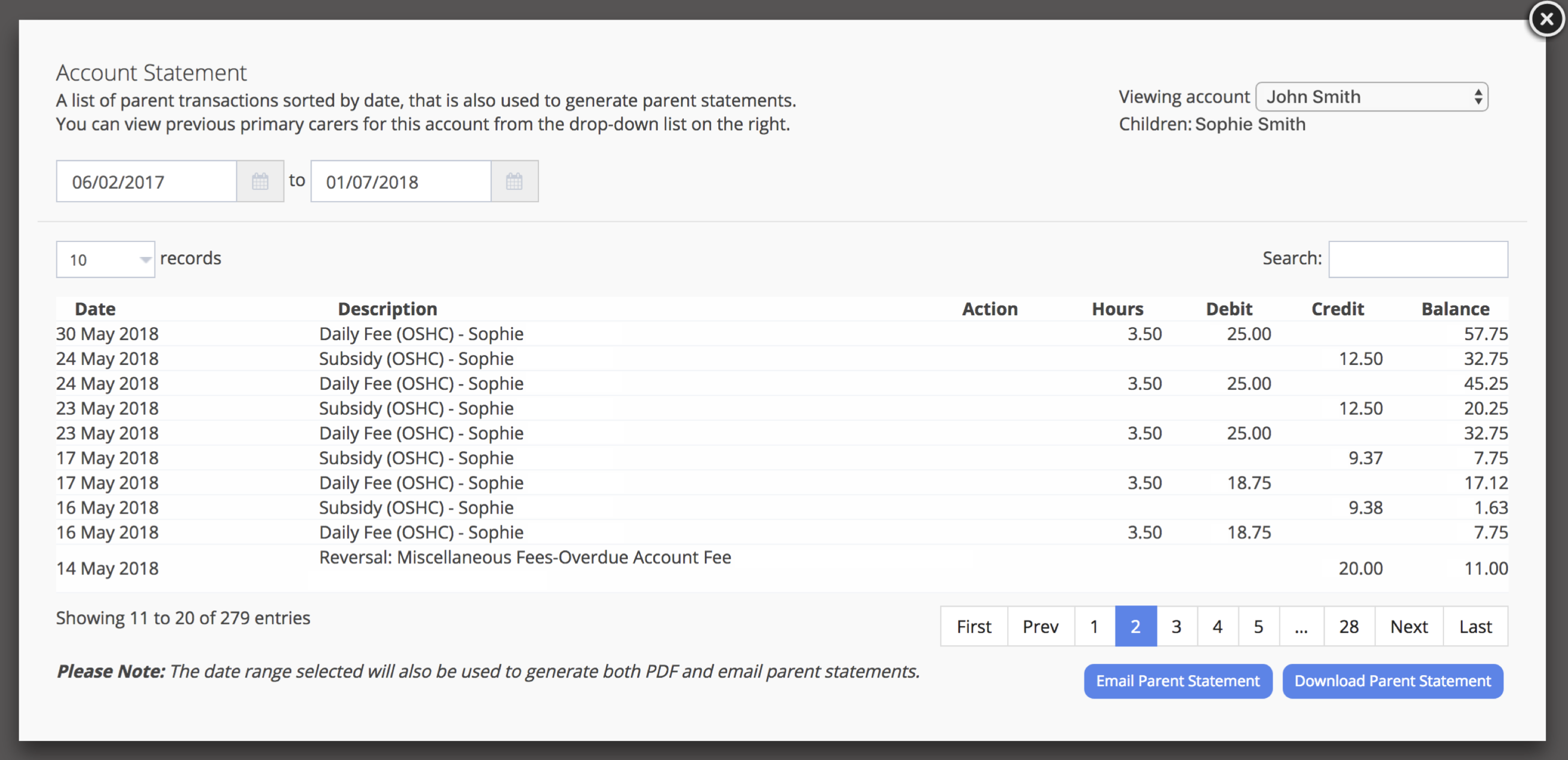The width and height of the screenshot is (1568, 760).
Task: Go to the Last page
Action: [1475, 626]
